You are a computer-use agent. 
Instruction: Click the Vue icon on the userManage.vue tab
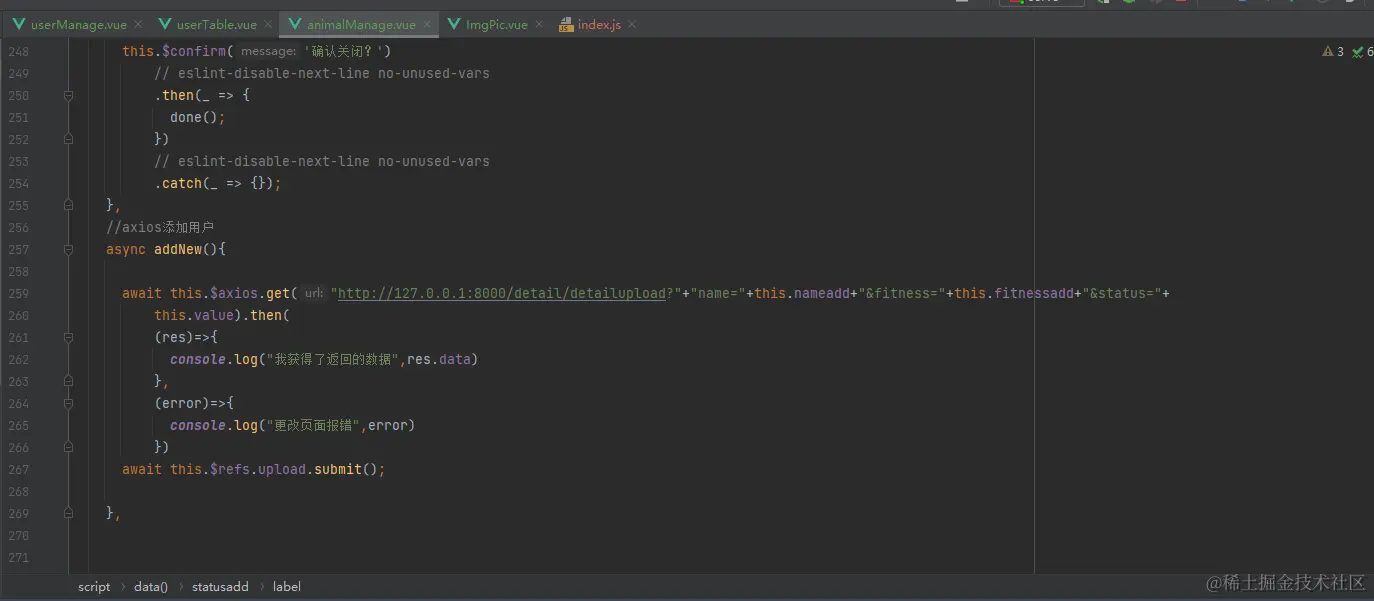[x=19, y=24]
